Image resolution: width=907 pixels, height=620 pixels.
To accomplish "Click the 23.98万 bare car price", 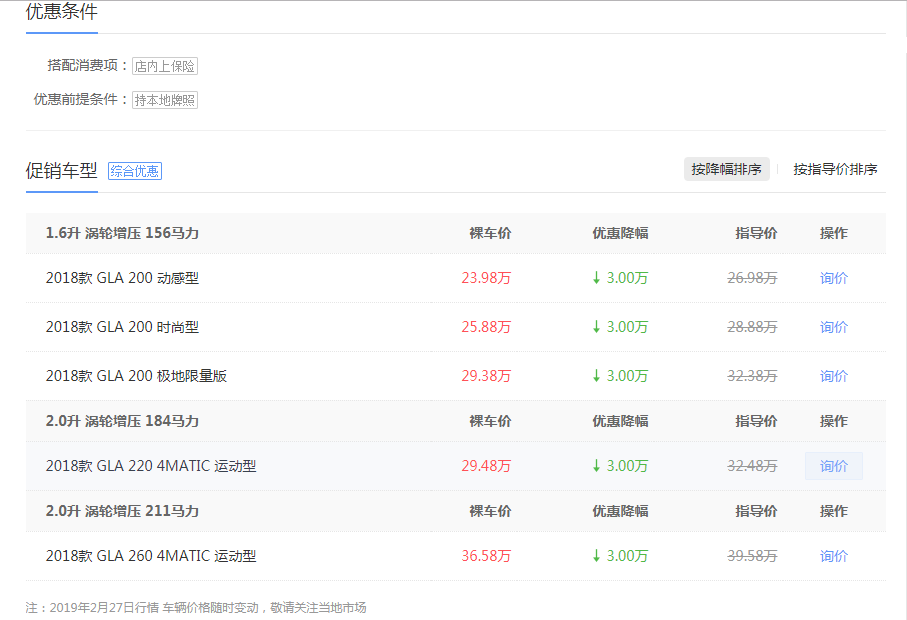I will coord(486,278).
